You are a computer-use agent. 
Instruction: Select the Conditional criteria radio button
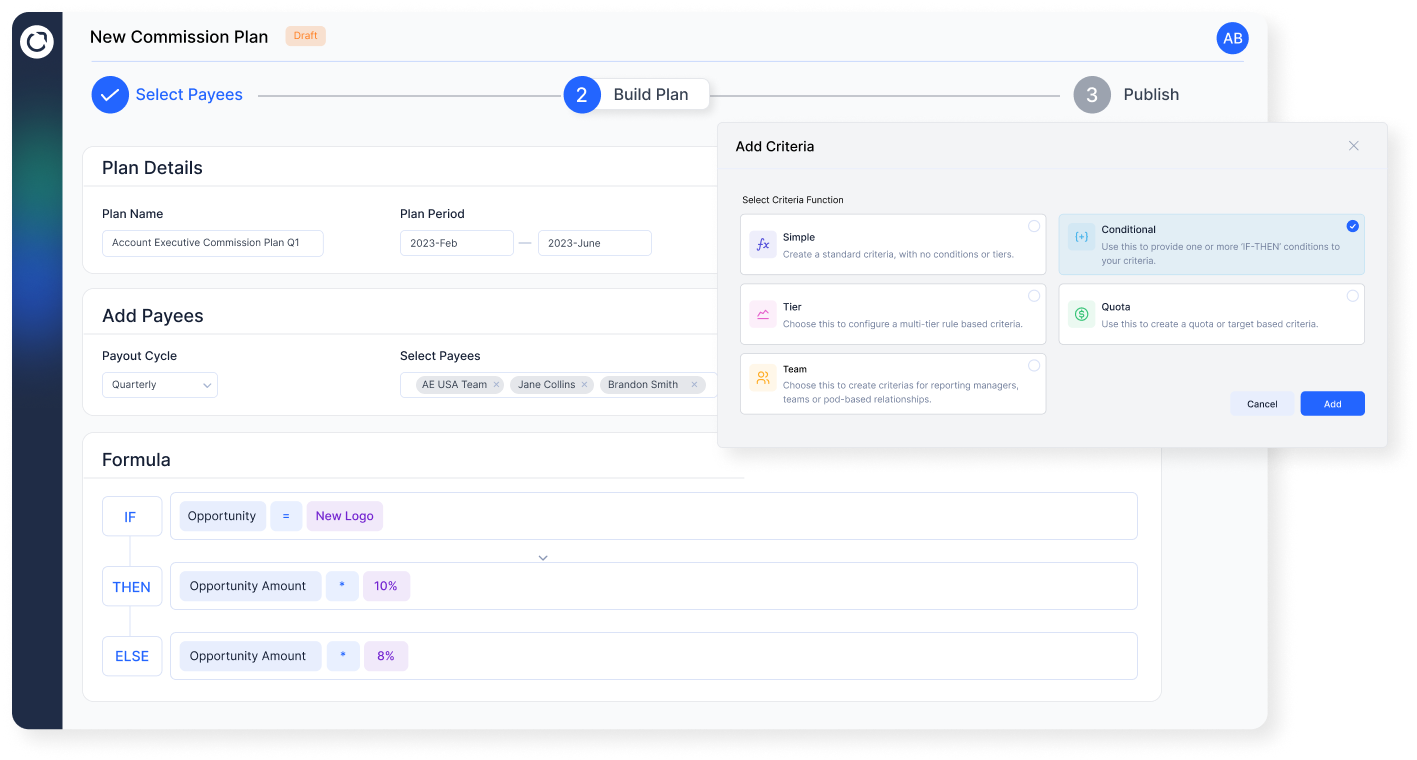click(1352, 226)
